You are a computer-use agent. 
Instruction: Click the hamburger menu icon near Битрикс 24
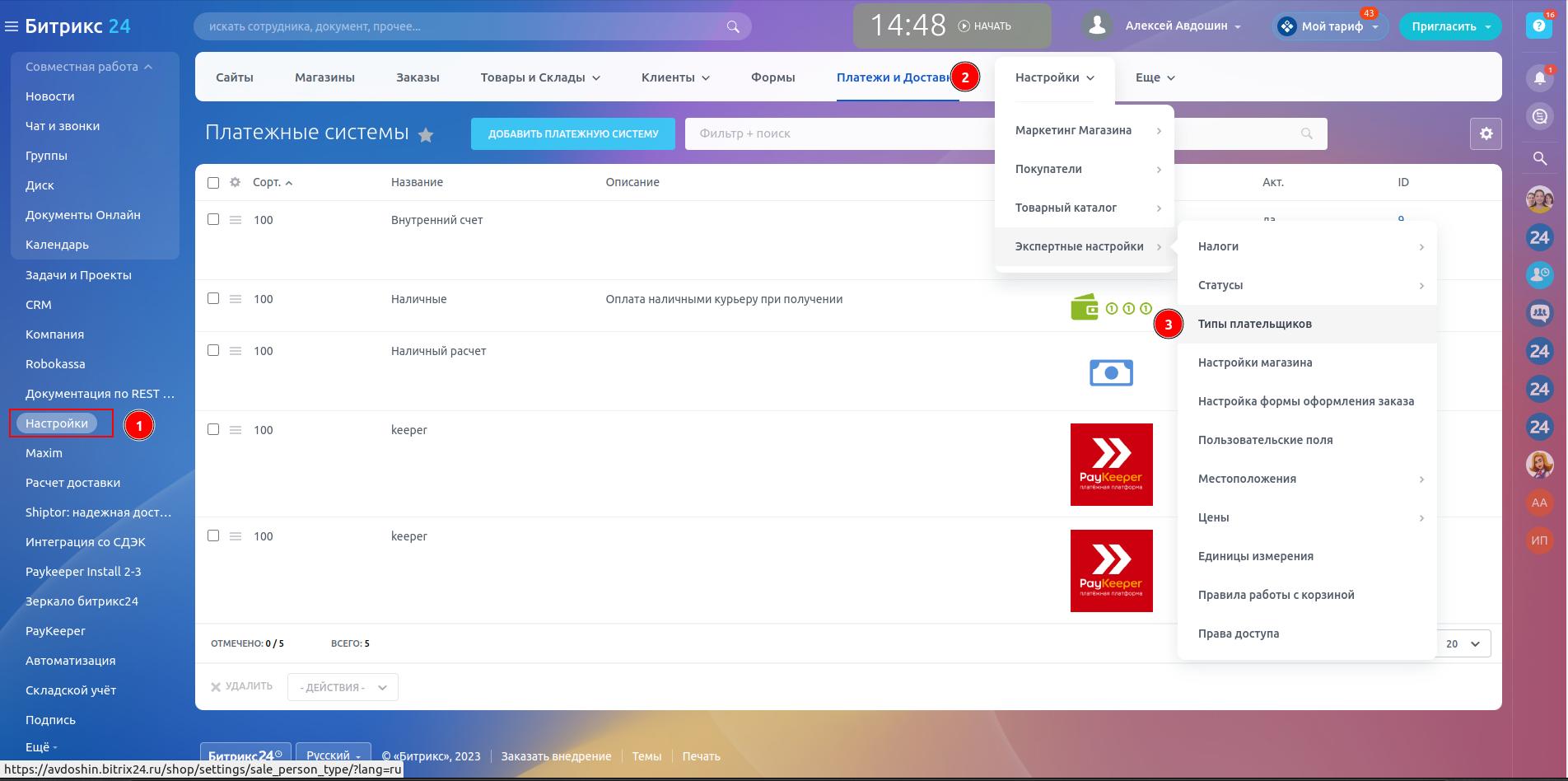coord(12,26)
